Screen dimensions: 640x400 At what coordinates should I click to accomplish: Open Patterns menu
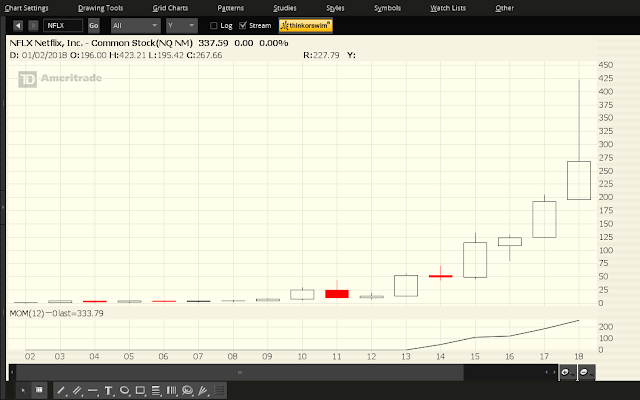click(231, 8)
